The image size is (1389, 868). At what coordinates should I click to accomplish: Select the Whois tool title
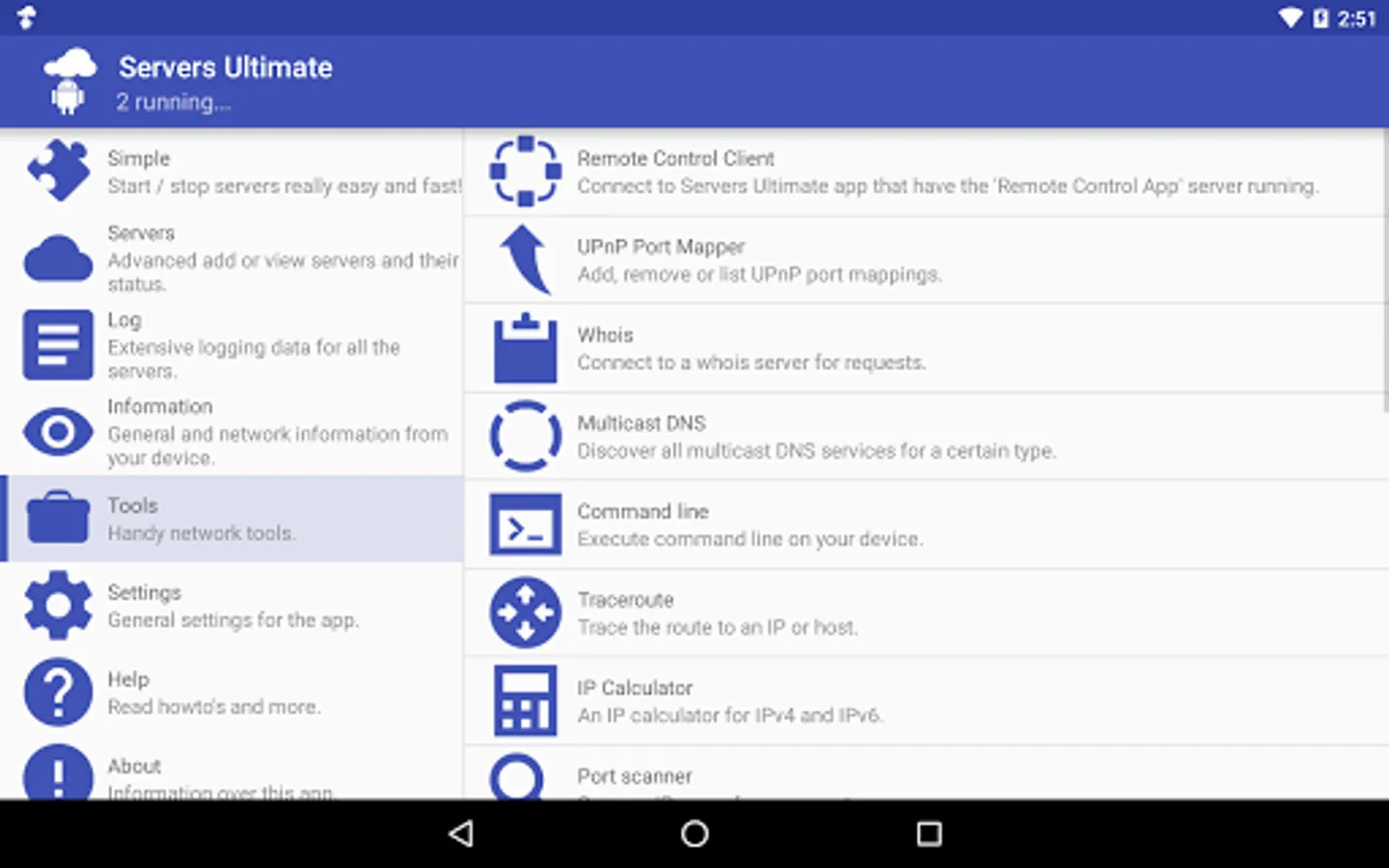point(605,335)
